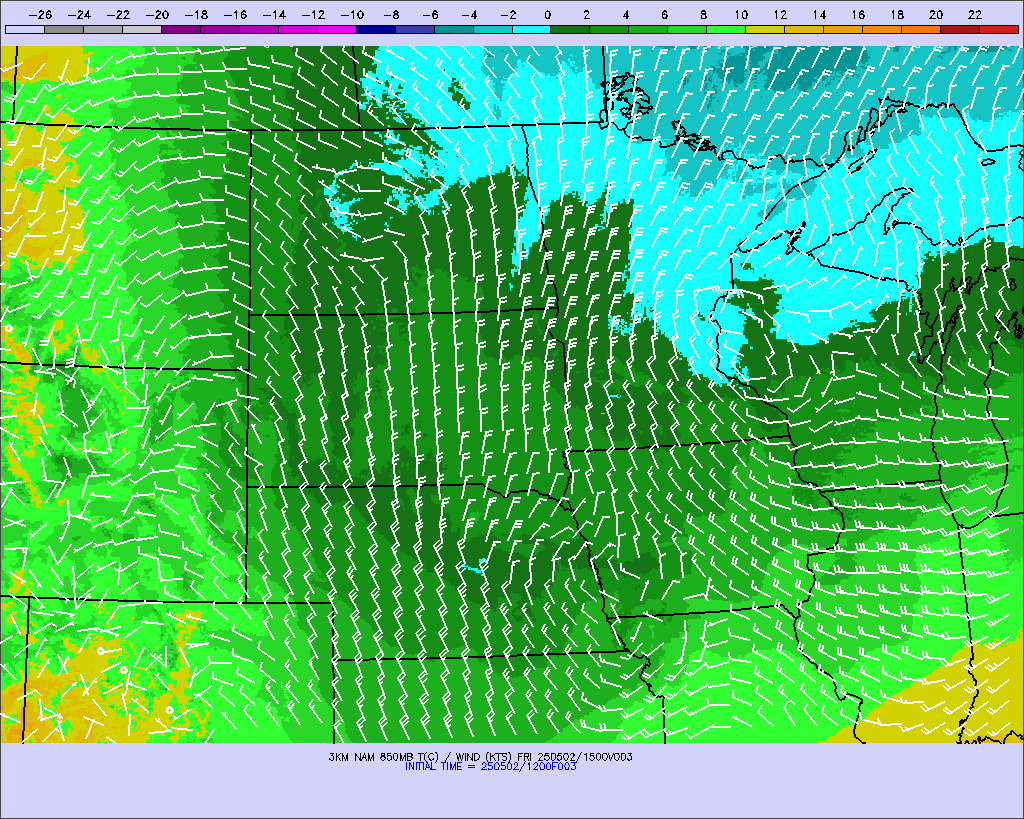Screen dimensions: 1024x819
Task: Click the -24 legend label
Action: tap(79, 14)
